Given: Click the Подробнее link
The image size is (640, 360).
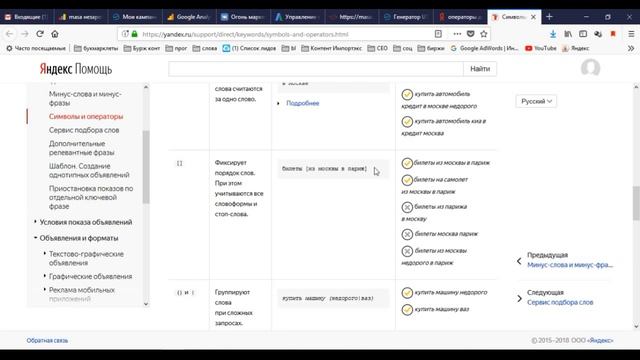Looking at the screenshot, I should click(302, 103).
